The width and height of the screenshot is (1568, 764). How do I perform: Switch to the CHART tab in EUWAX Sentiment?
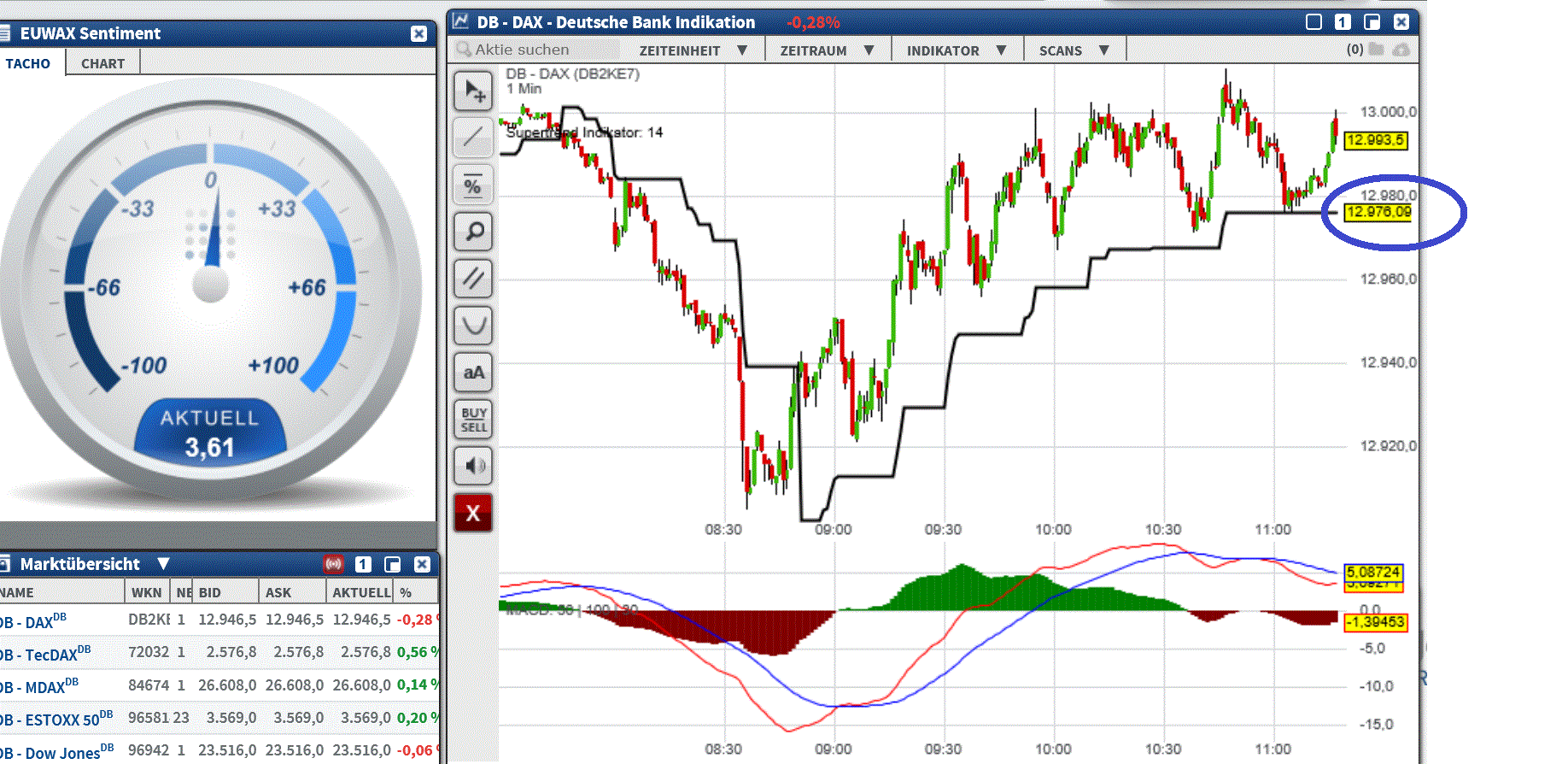(x=102, y=63)
